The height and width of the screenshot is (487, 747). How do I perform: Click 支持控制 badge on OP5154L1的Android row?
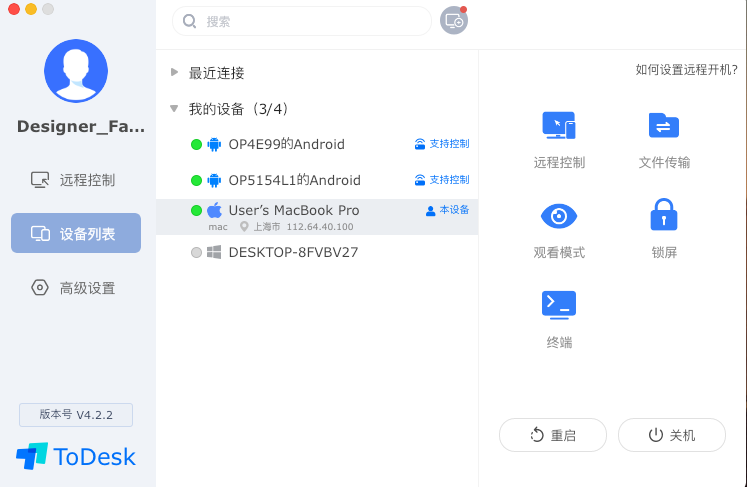click(442, 180)
